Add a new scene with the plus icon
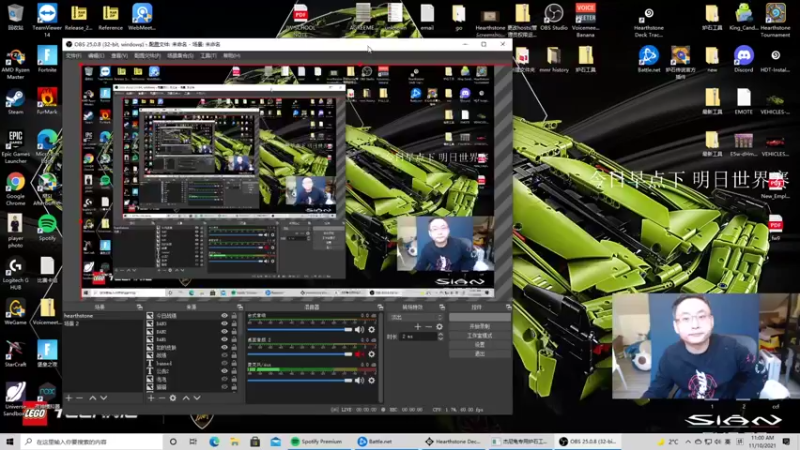 tap(69, 398)
